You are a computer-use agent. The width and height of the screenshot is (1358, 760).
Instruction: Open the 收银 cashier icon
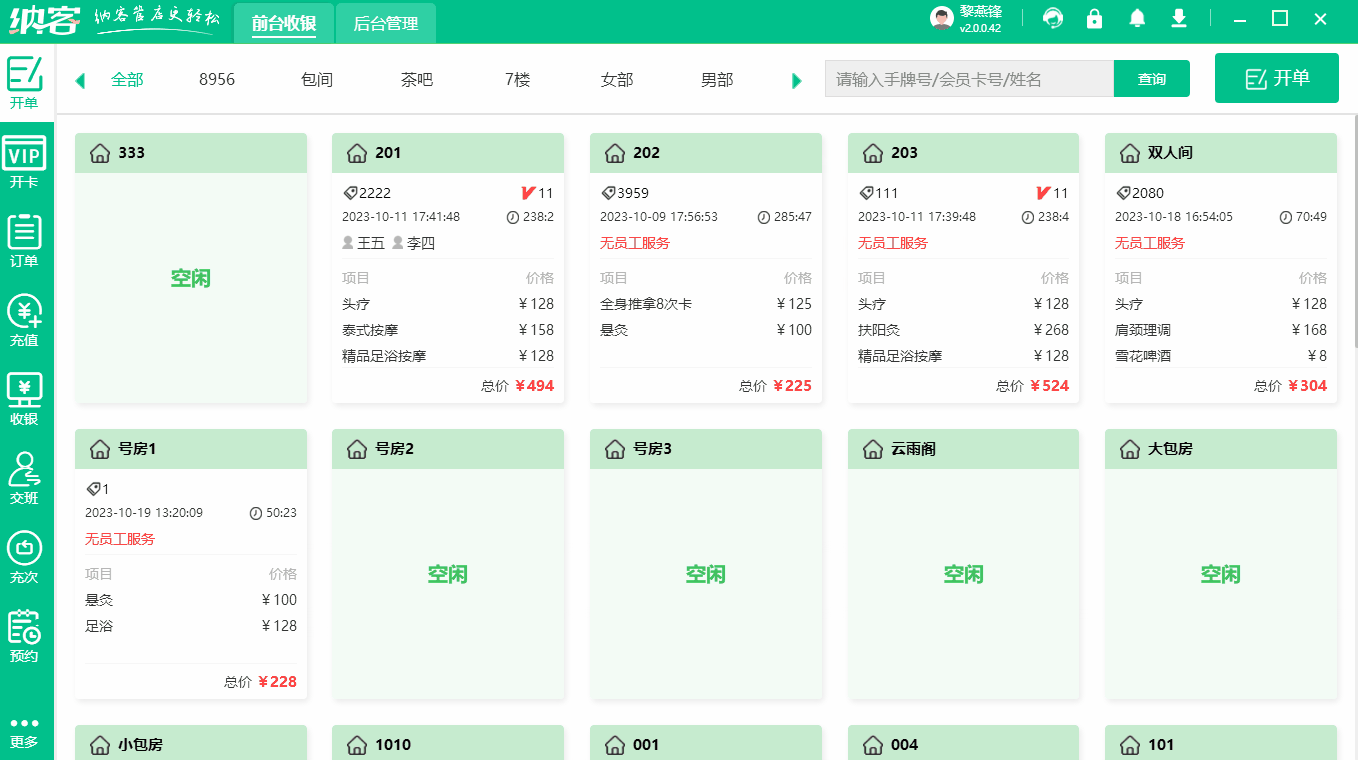pos(26,398)
